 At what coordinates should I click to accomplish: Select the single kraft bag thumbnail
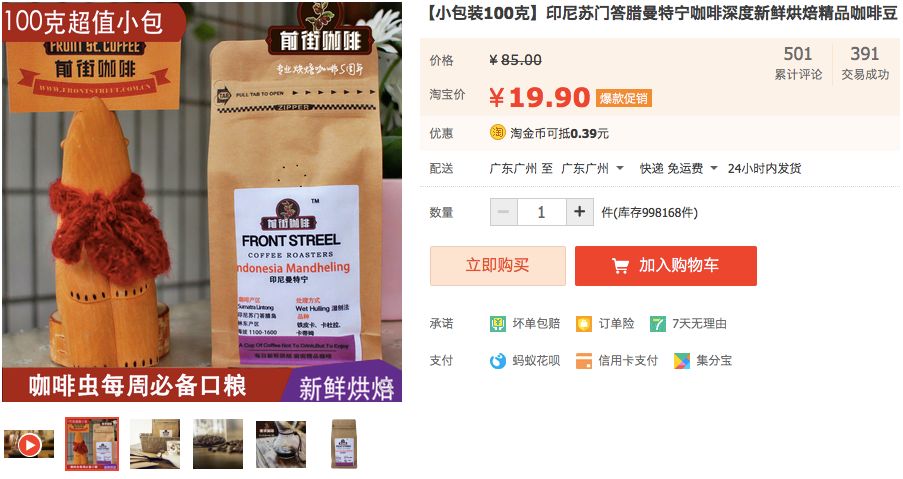click(344, 444)
